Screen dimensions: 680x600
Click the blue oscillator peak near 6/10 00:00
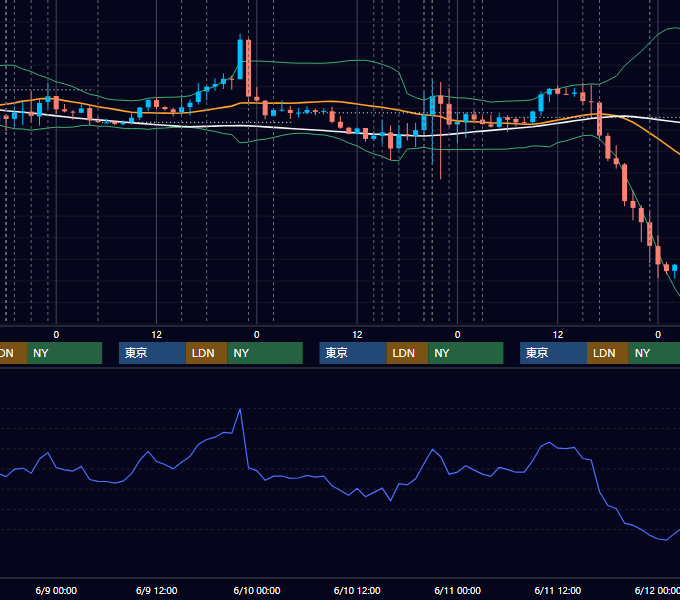coord(240,409)
